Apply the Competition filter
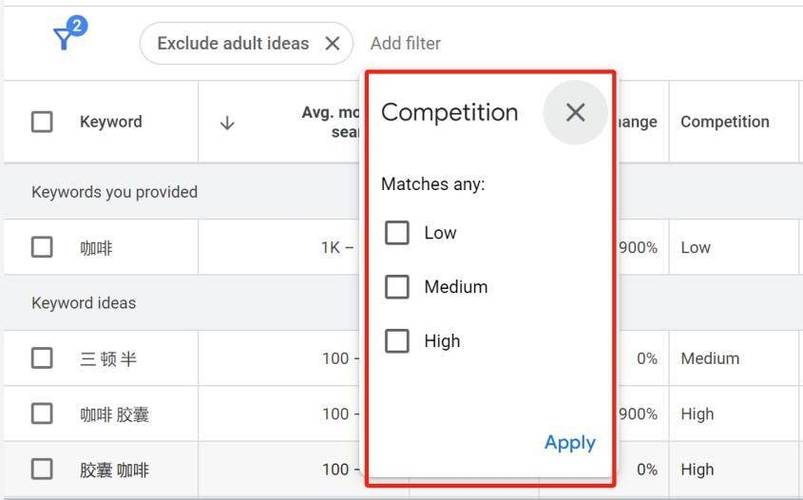This screenshot has width=803, height=500. pos(569,442)
